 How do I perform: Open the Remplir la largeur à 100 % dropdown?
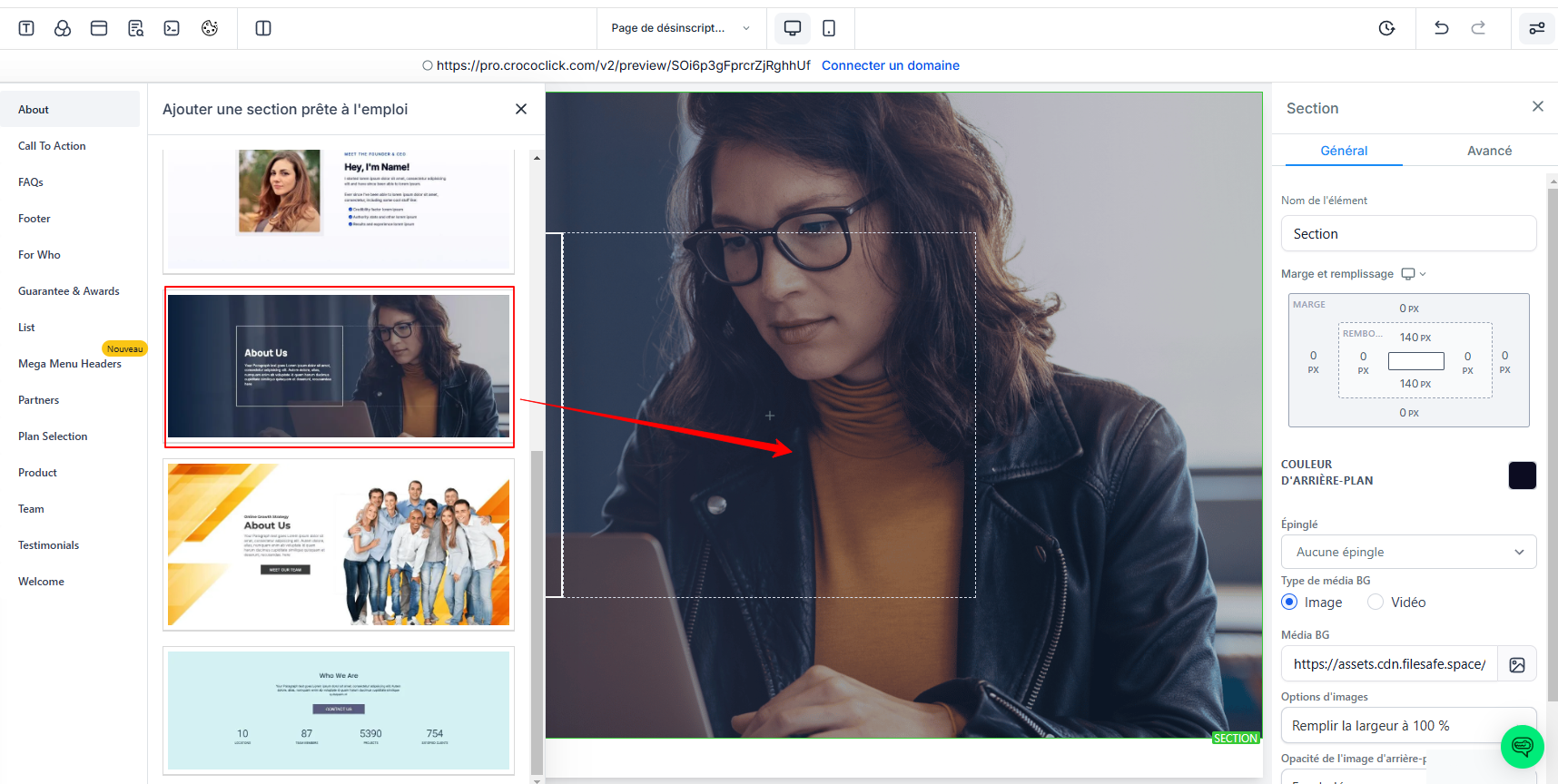tap(1408, 726)
